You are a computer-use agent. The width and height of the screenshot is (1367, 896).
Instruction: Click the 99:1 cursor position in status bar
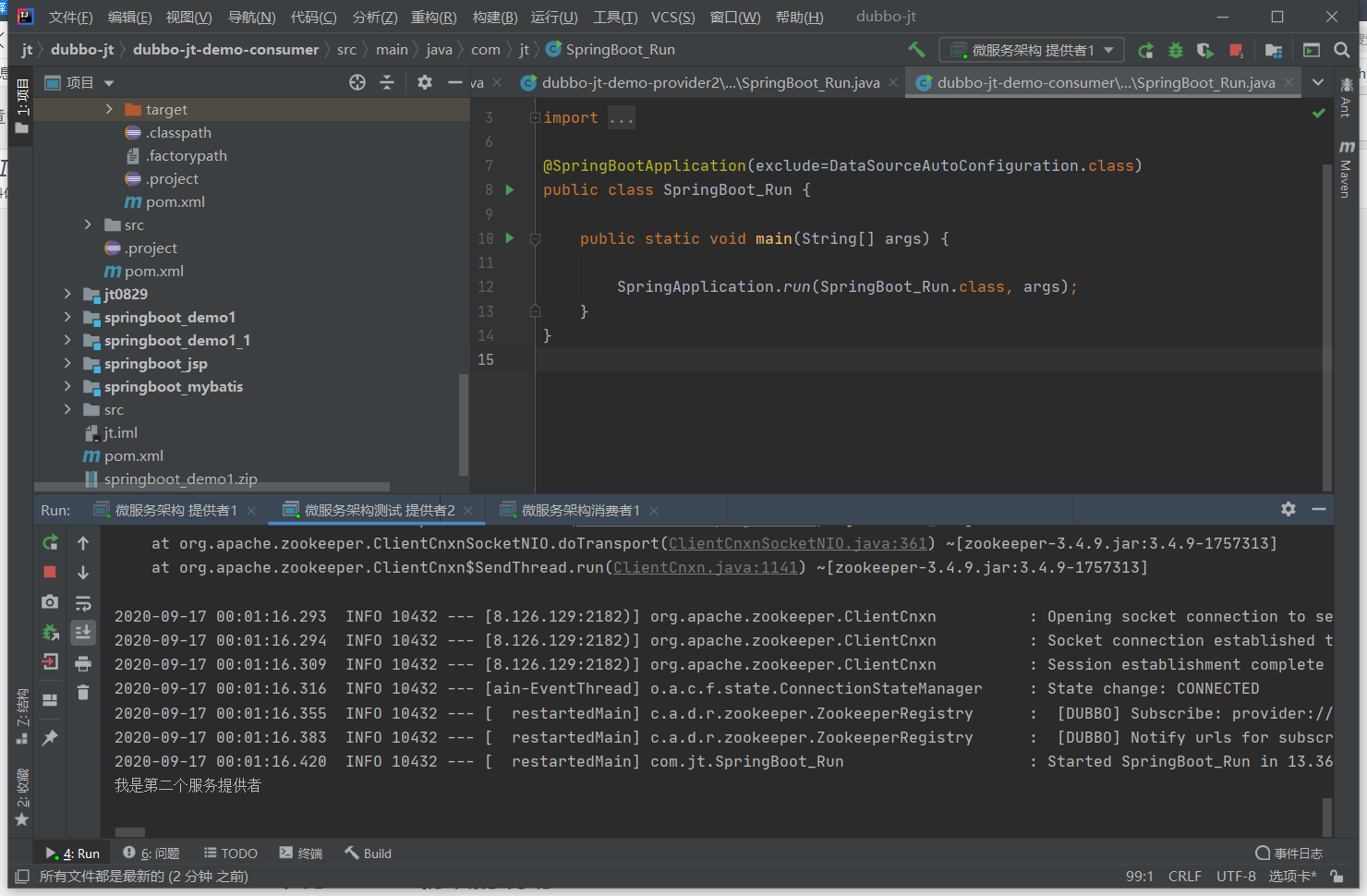click(1139, 876)
